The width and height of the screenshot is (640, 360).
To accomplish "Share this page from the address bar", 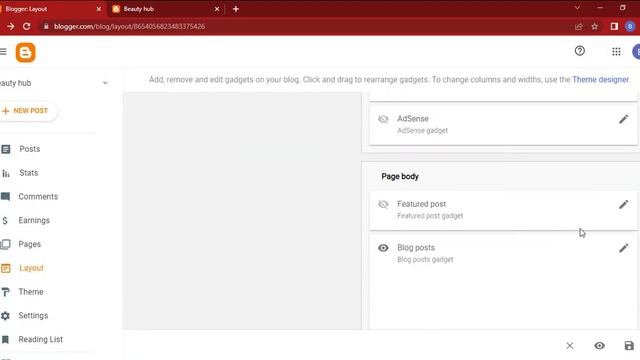I will (578, 27).
